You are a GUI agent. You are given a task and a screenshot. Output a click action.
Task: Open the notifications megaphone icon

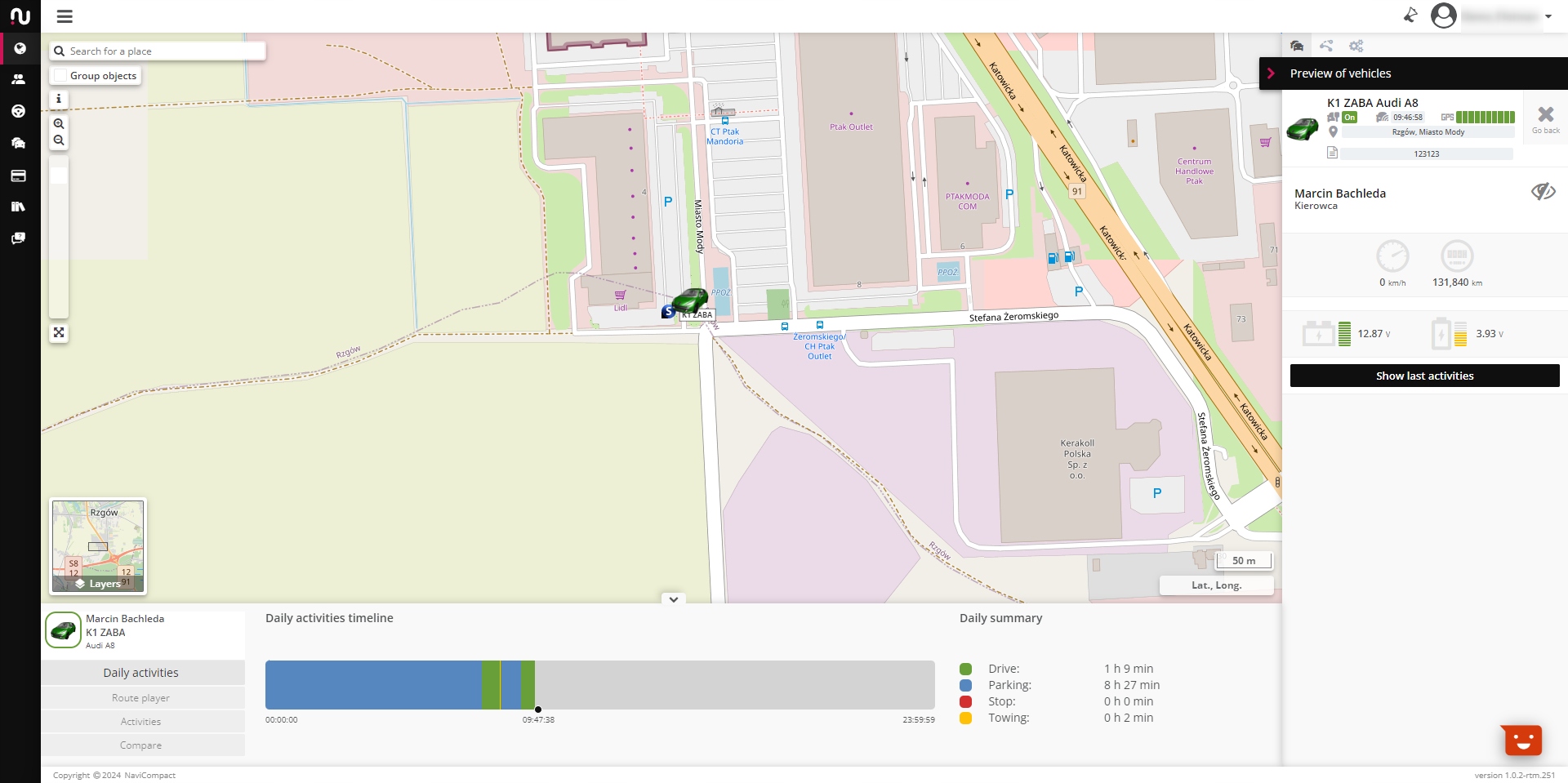[1410, 15]
